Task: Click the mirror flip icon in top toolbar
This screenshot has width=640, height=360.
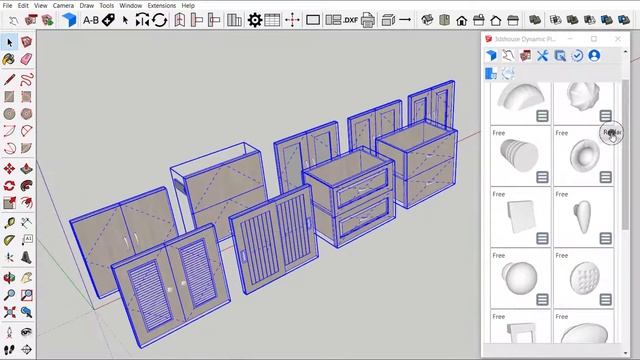Action: [142, 20]
